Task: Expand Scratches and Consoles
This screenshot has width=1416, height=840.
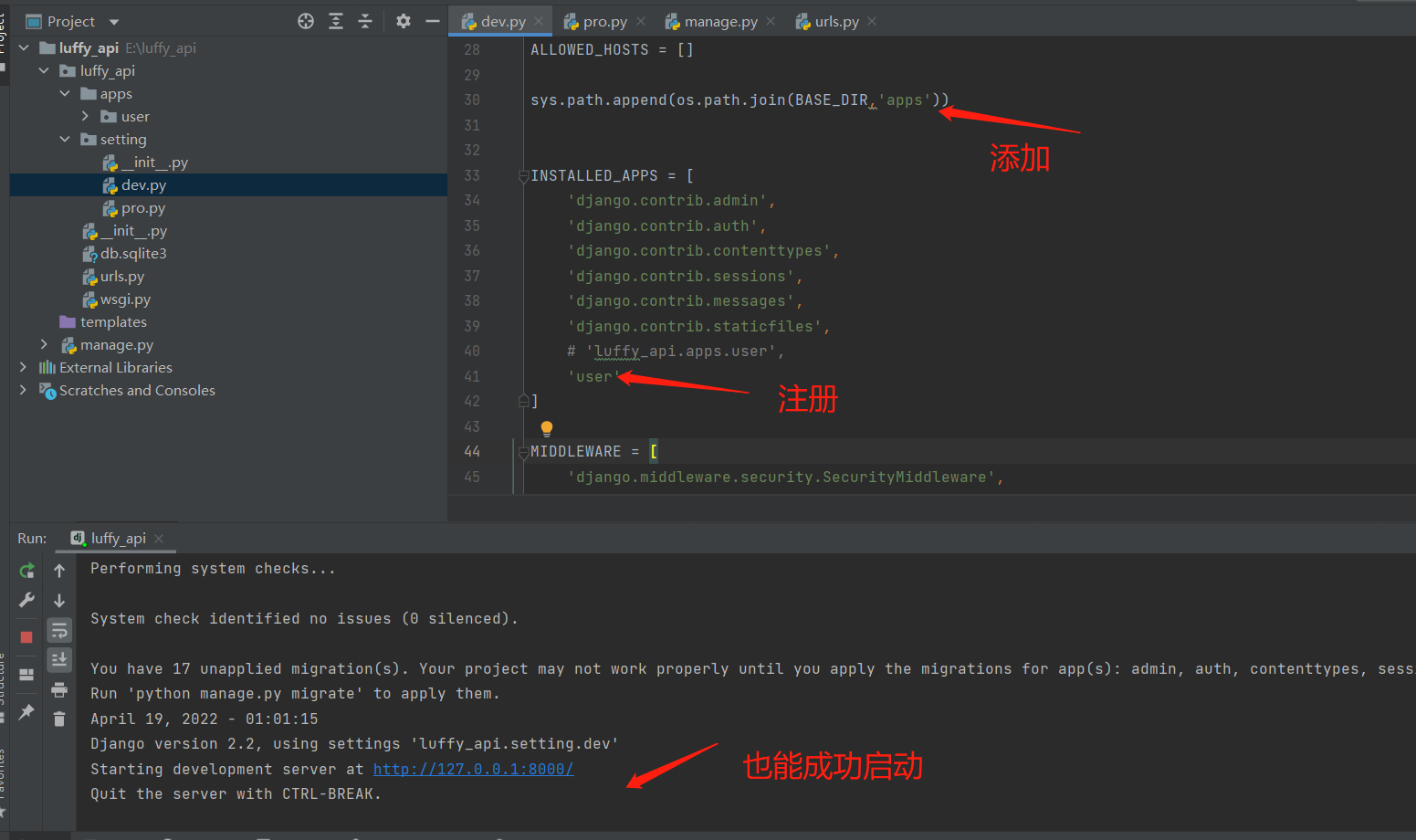Action: [x=24, y=390]
